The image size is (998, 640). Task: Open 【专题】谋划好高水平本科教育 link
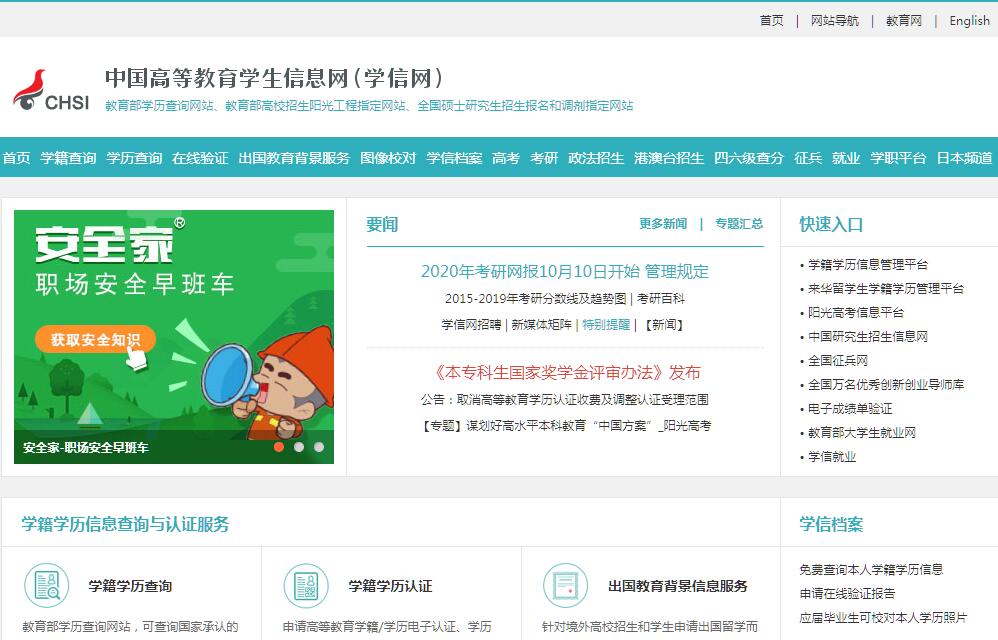[x=565, y=426]
